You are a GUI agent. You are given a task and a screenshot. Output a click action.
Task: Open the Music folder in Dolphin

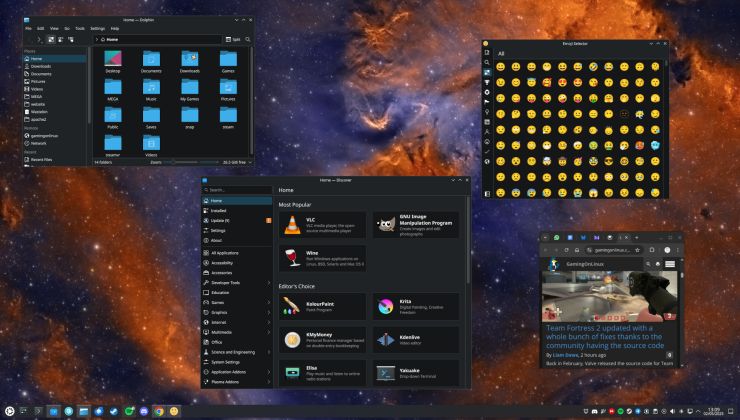pyautogui.click(x=151, y=89)
